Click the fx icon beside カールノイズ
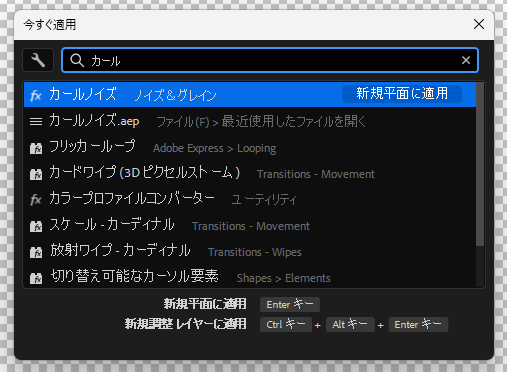 [36, 96]
